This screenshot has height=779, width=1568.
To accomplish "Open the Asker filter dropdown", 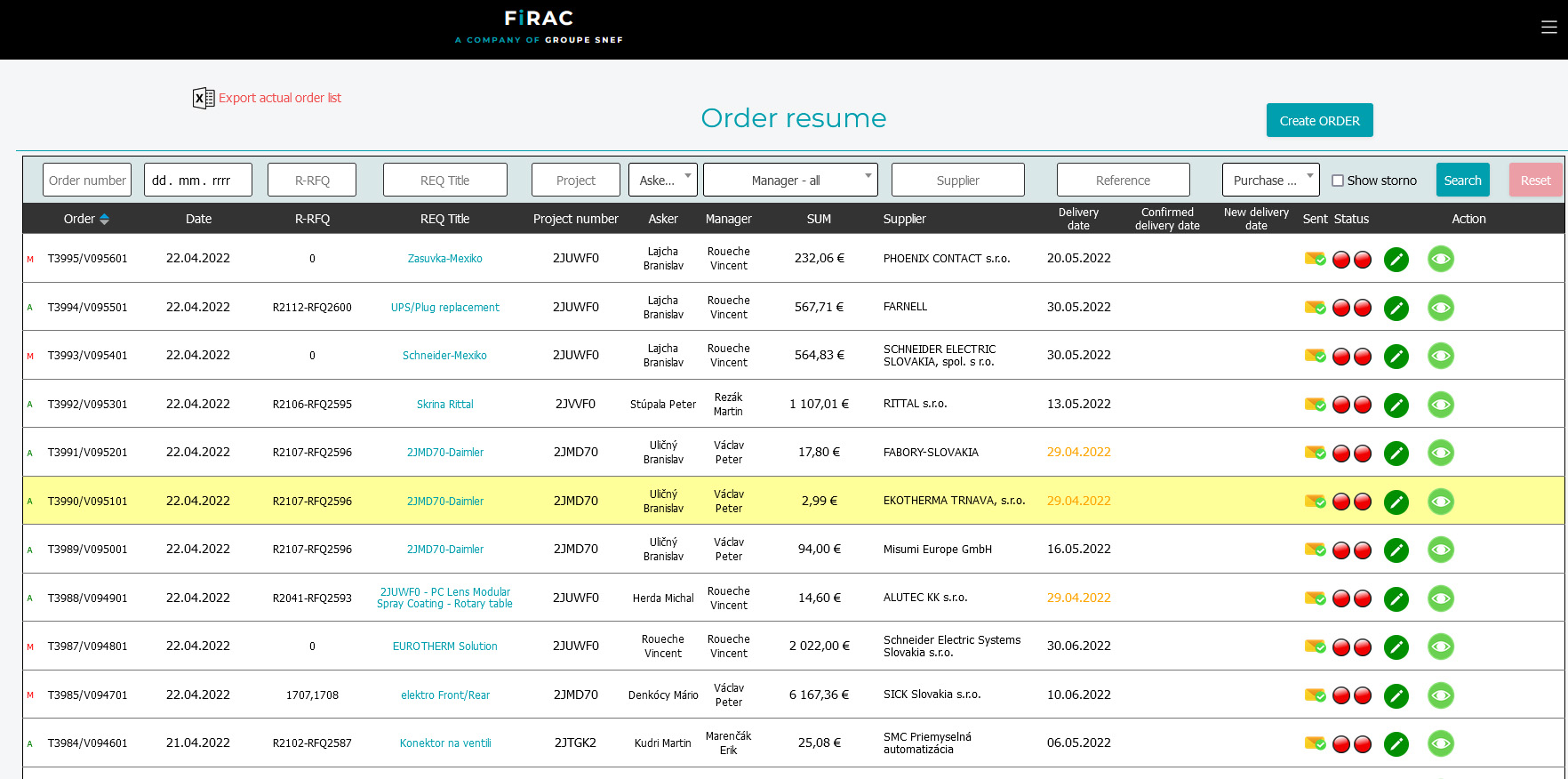I will [662, 180].
